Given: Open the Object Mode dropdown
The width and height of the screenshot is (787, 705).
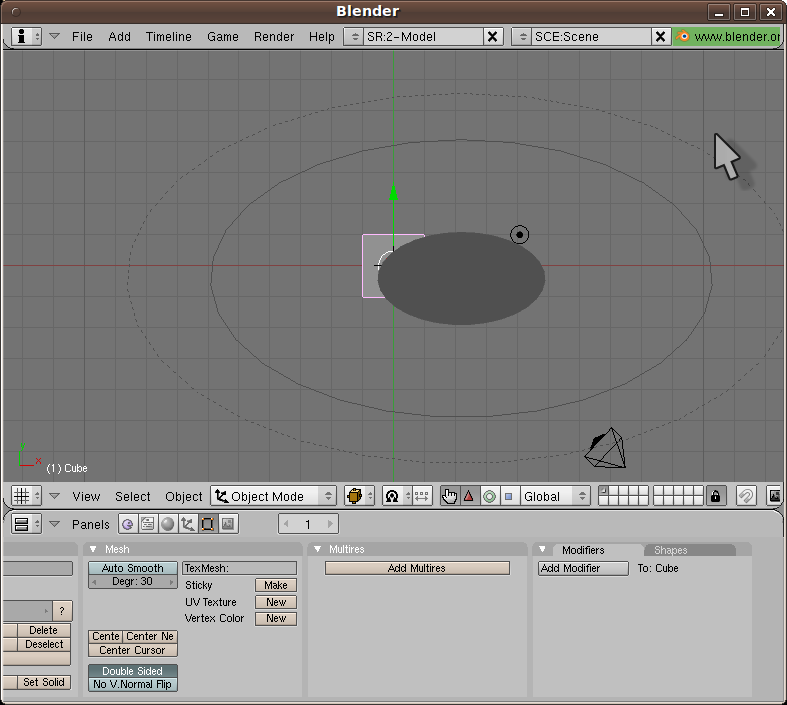Looking at the screenshot, I should (x=273, y=496).
